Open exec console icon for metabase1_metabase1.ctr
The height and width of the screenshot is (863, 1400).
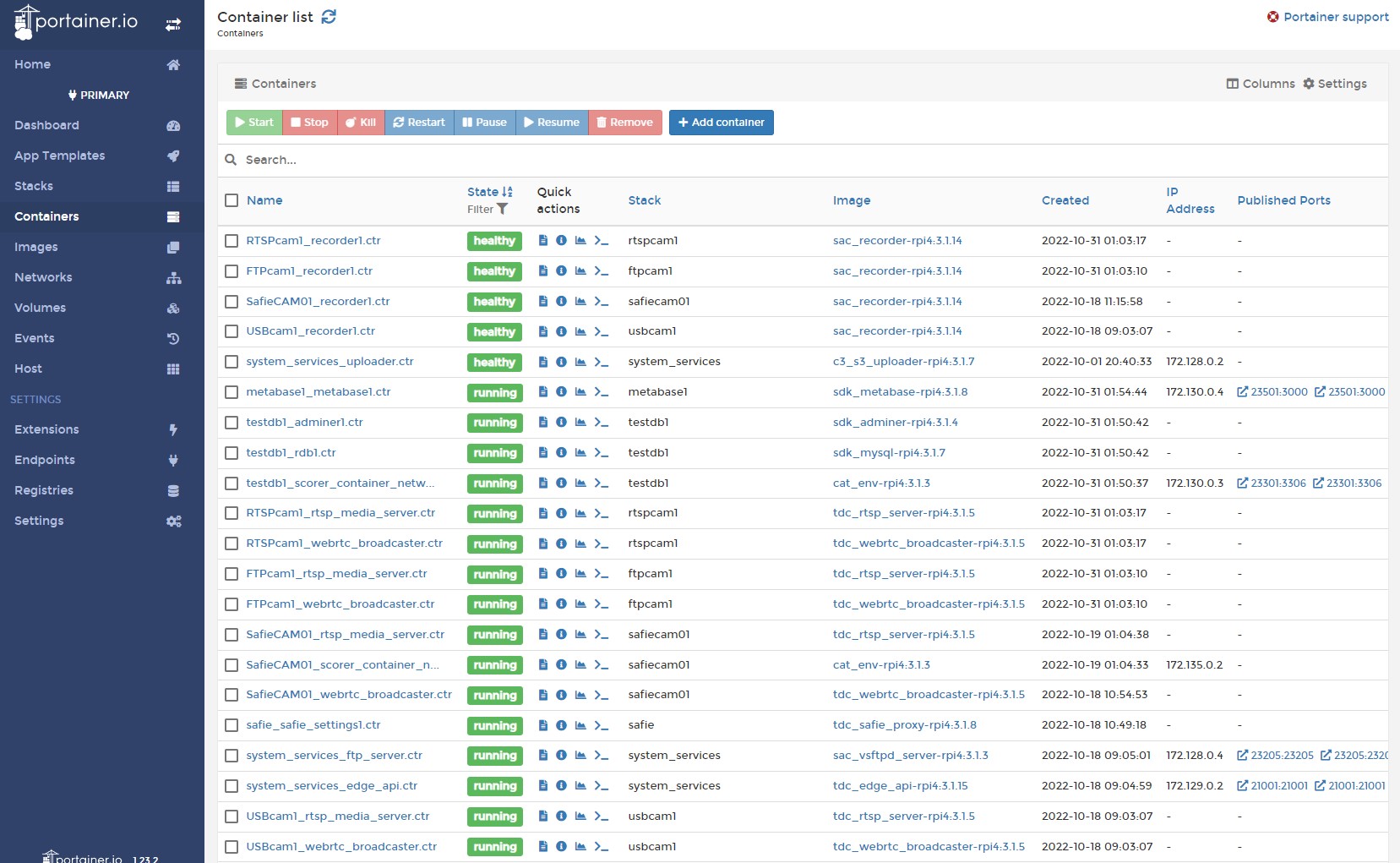click(x=601, y=392)
